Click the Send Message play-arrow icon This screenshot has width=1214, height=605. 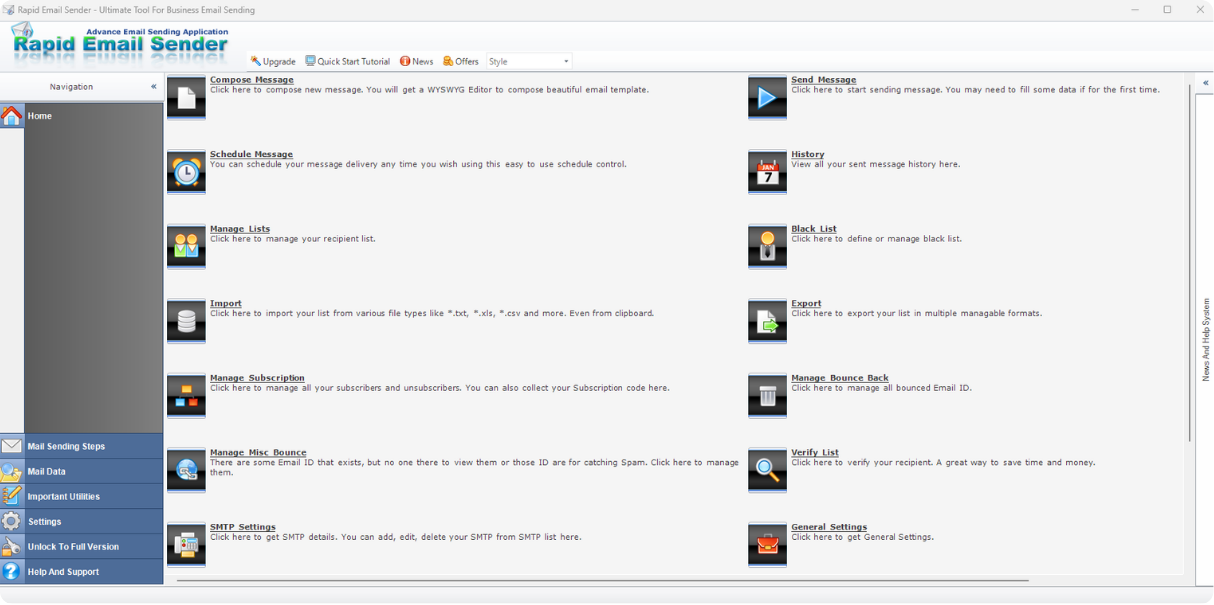click(x=767, y=98)
